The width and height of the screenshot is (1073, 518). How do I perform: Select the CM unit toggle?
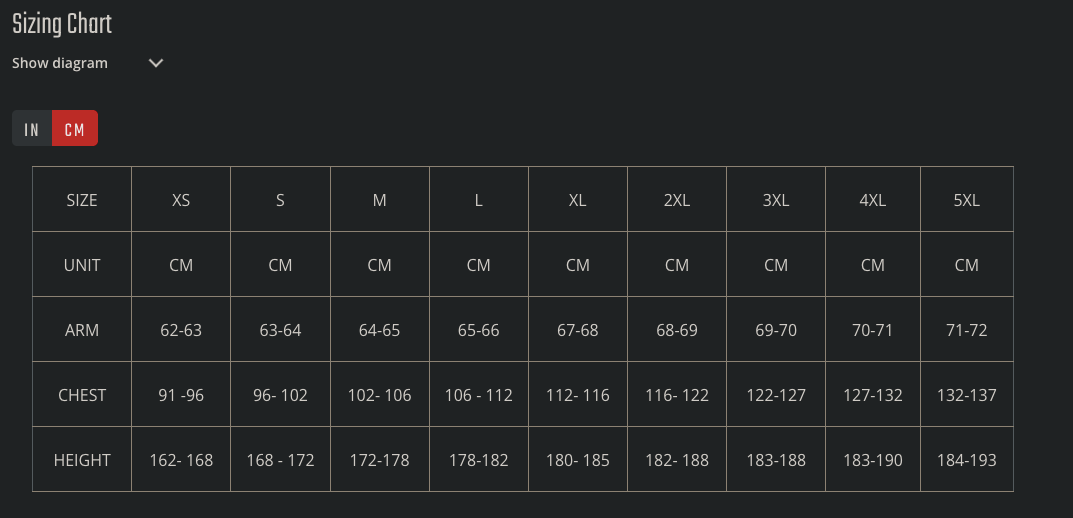coord(75,129)
